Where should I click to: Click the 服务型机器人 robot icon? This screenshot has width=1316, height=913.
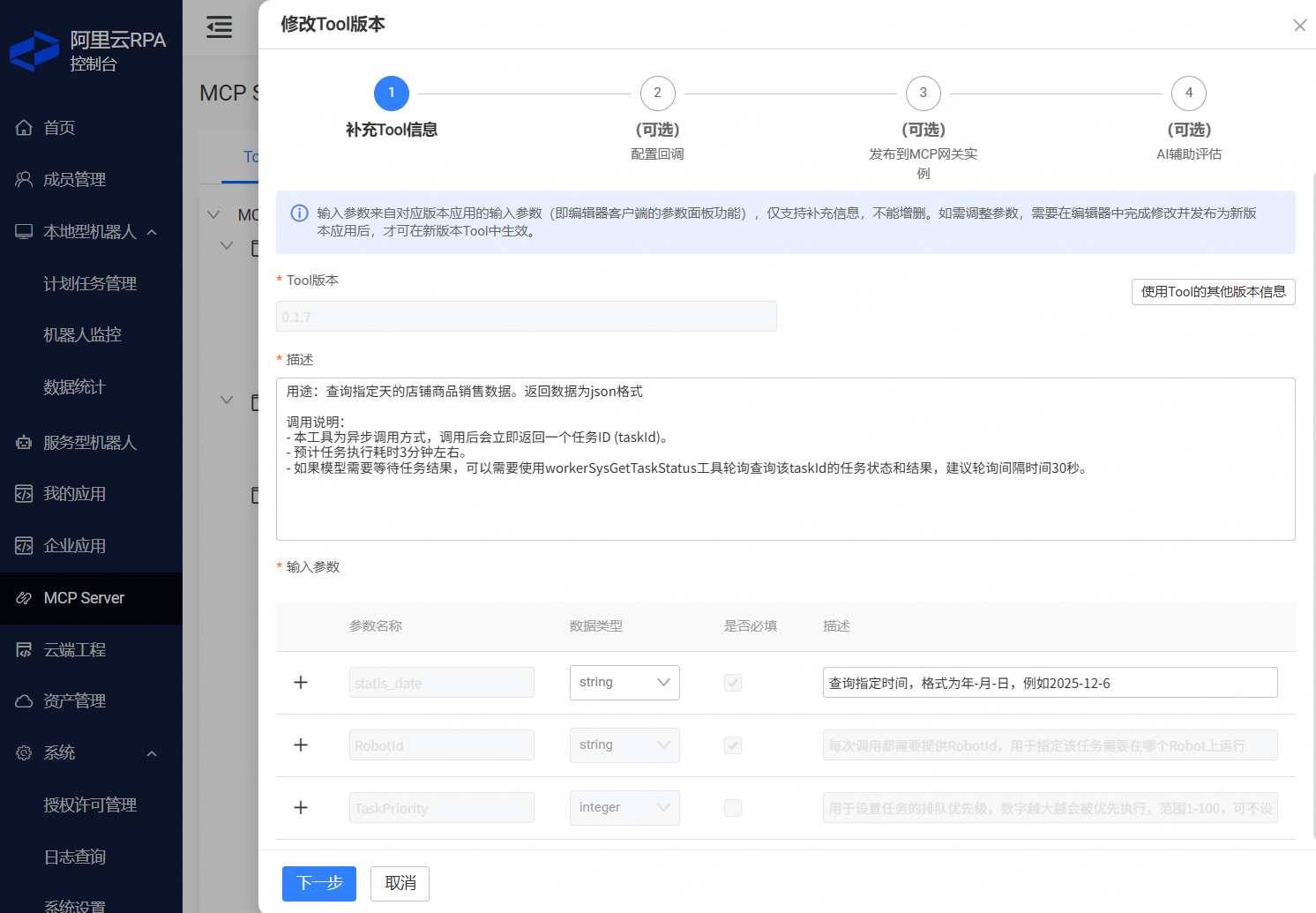tap(24, 443)
